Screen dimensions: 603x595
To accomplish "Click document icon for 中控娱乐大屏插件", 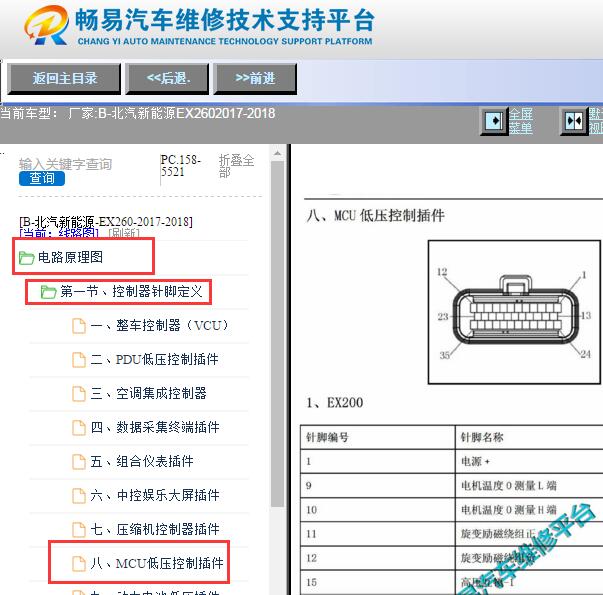I will 79,496.
